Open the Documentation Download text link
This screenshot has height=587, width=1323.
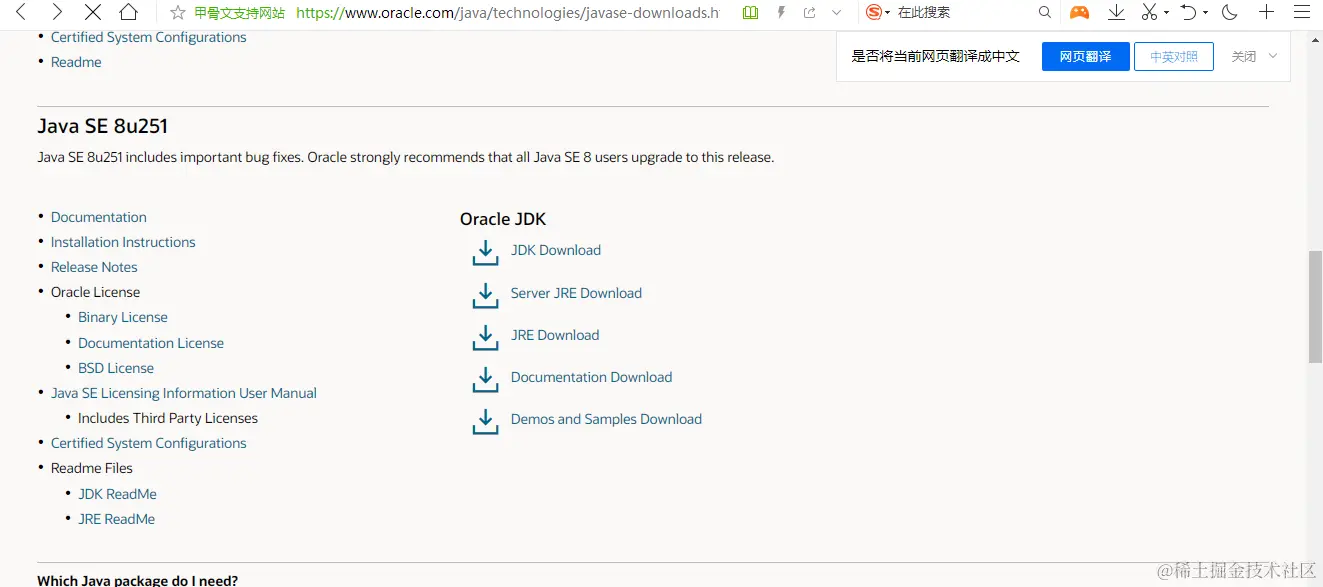(x=591, y=377)
